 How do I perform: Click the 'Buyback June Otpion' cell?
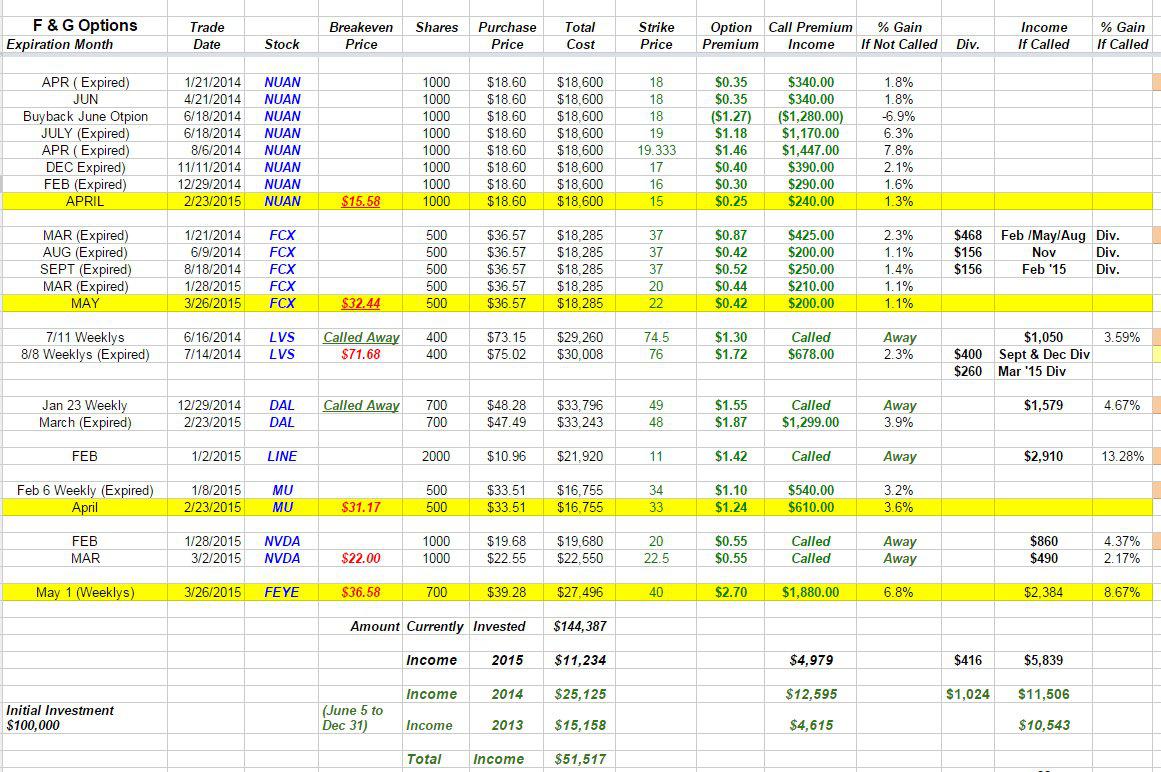tap(85, 116)
